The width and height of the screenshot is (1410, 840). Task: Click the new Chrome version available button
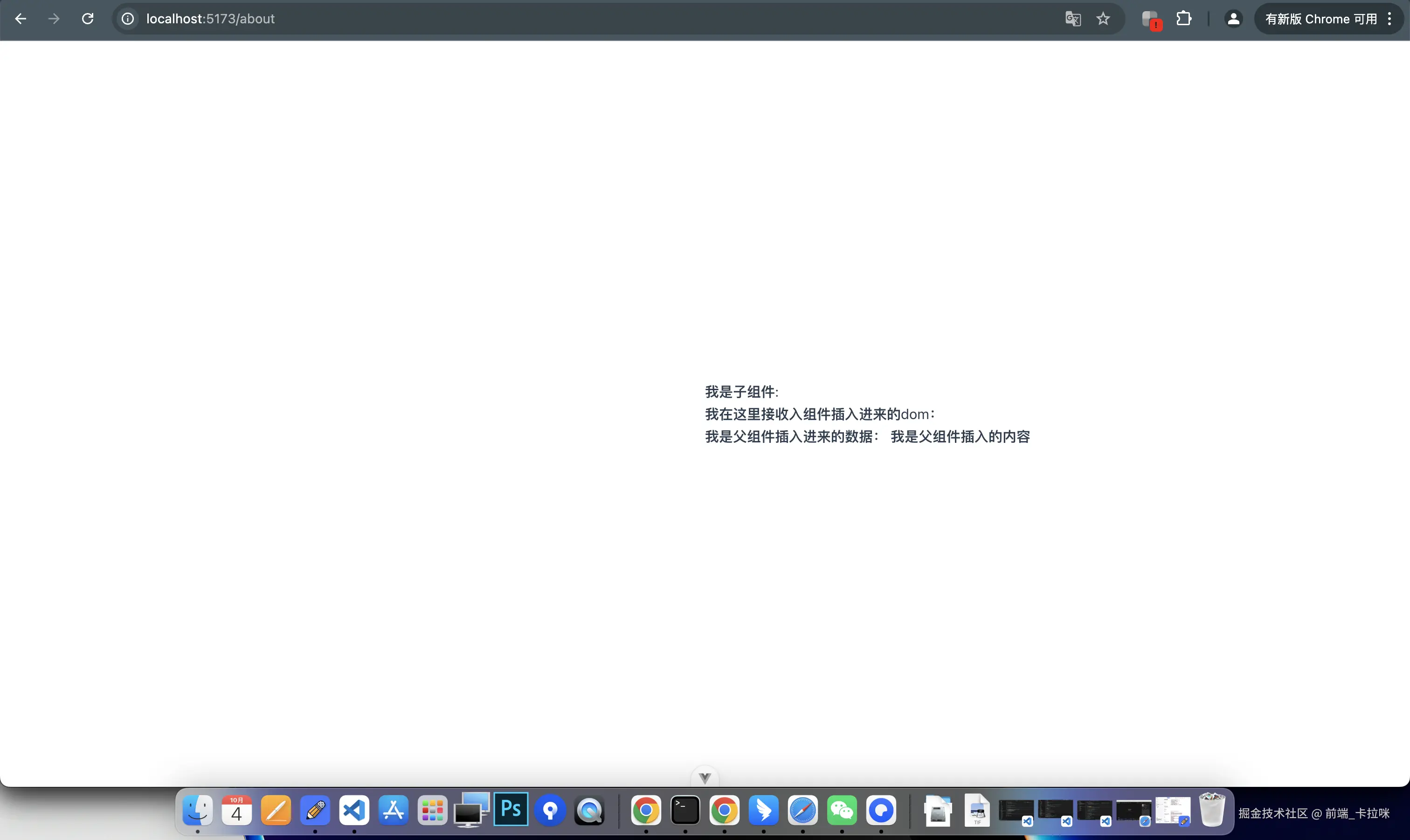pos(1320,19)
